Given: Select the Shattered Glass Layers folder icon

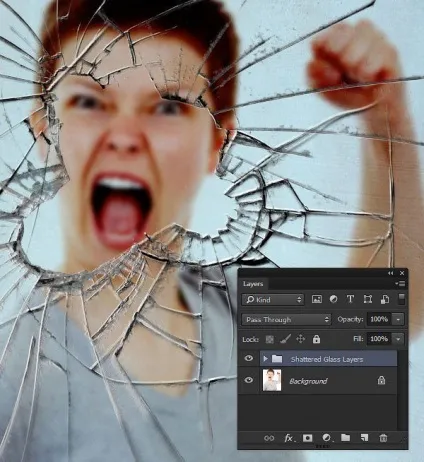Looking at the screenshot, I should [277, 359].
